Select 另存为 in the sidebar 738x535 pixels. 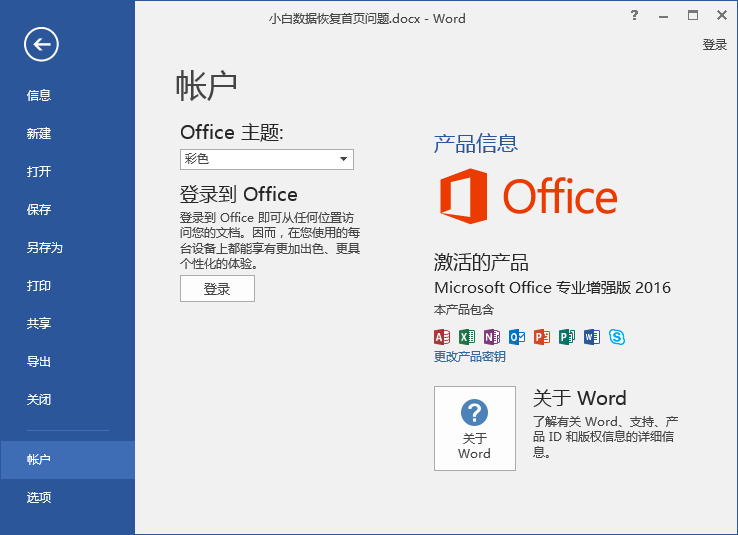[x=45, y=248]
